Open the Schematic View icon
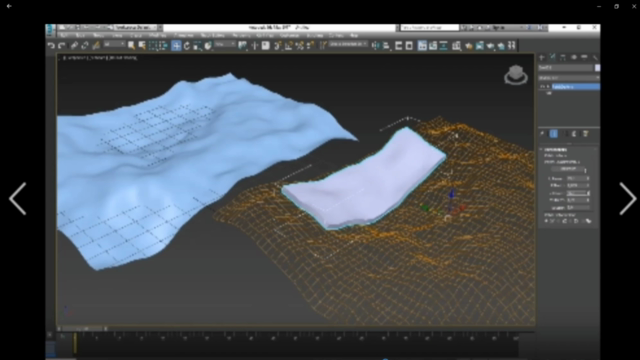 443,45
